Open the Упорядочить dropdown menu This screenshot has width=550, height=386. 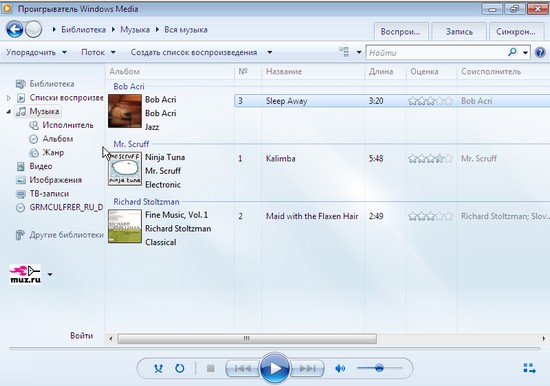[36, 52]
